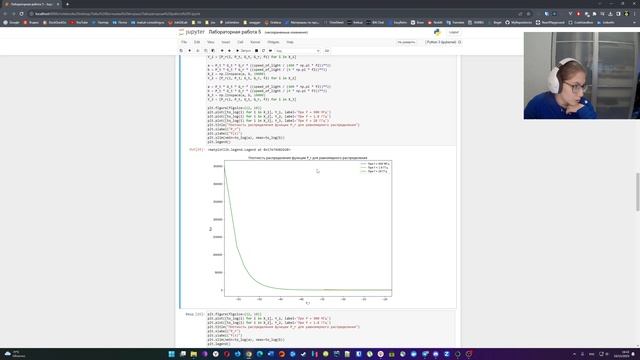The height and width of the screenshot is (360, 640).
Task: Open the Cell menu in Jupyter
Action: coord(240,42)
